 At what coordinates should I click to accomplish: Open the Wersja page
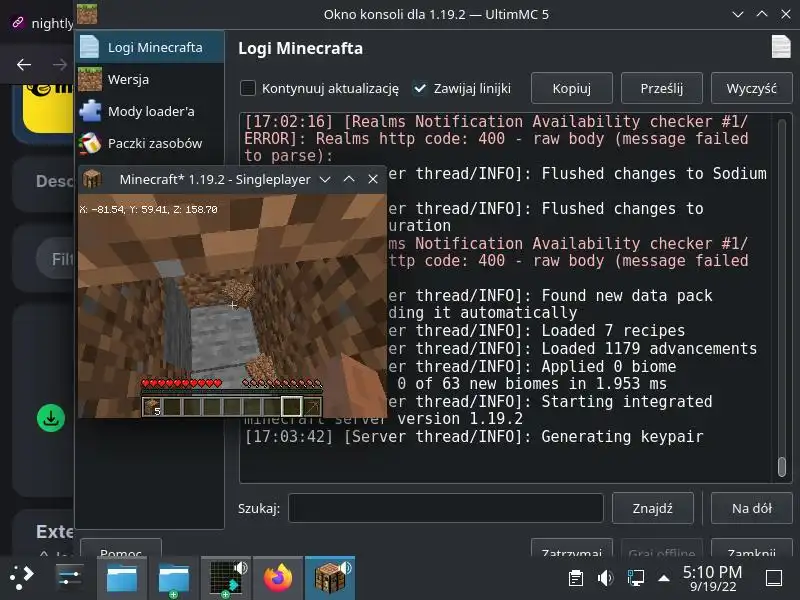[x=150, y=80]
